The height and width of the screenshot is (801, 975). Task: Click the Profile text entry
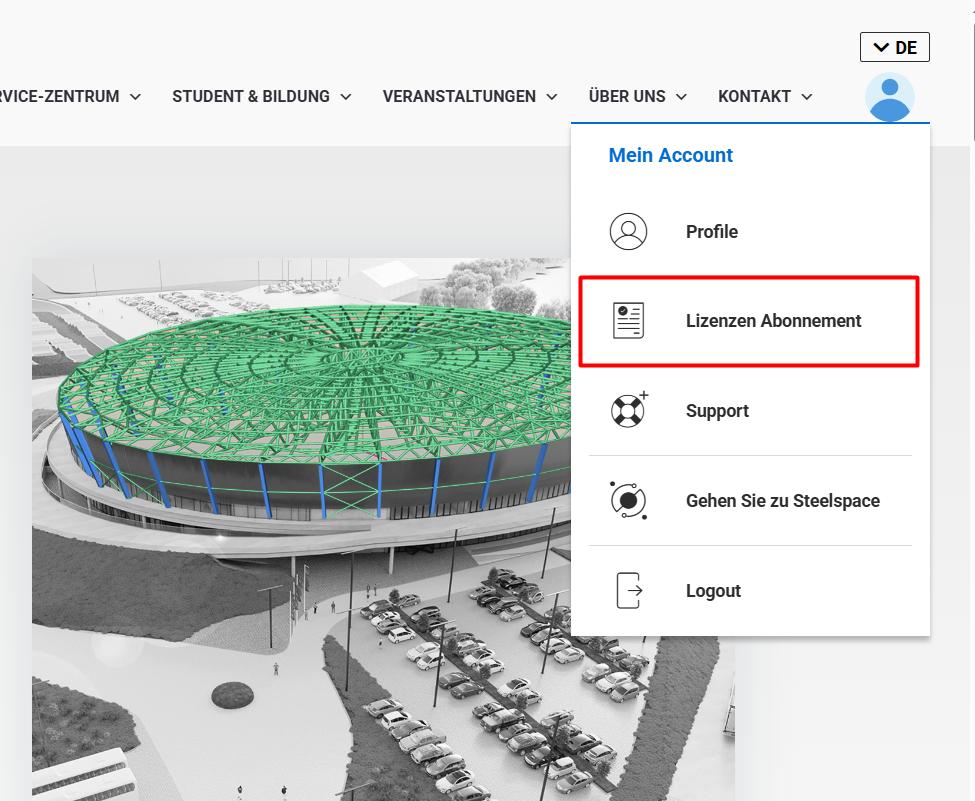point(712,231)
